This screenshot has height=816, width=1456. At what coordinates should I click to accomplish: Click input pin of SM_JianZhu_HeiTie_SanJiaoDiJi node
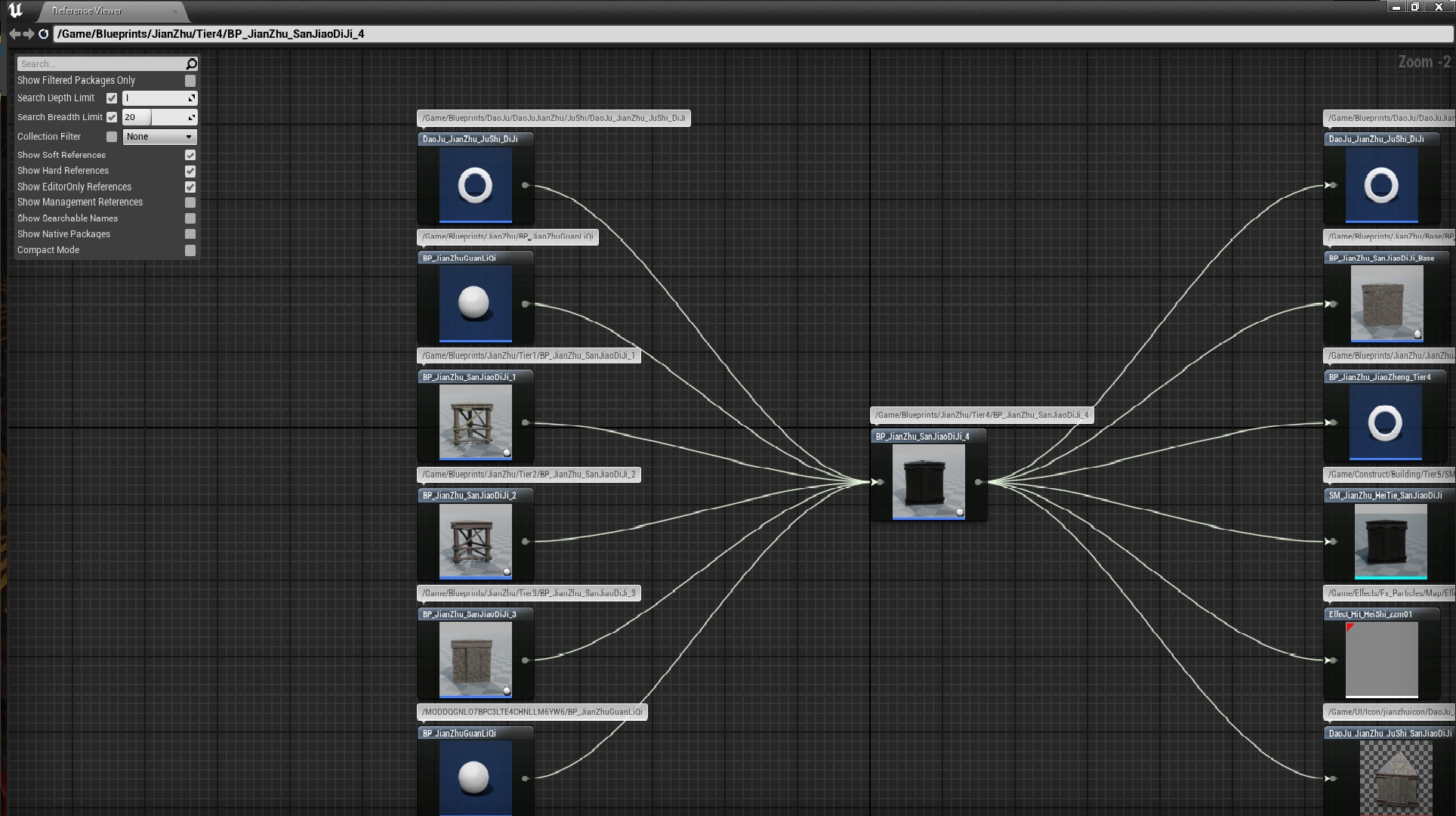click(x=1334, y=542)
